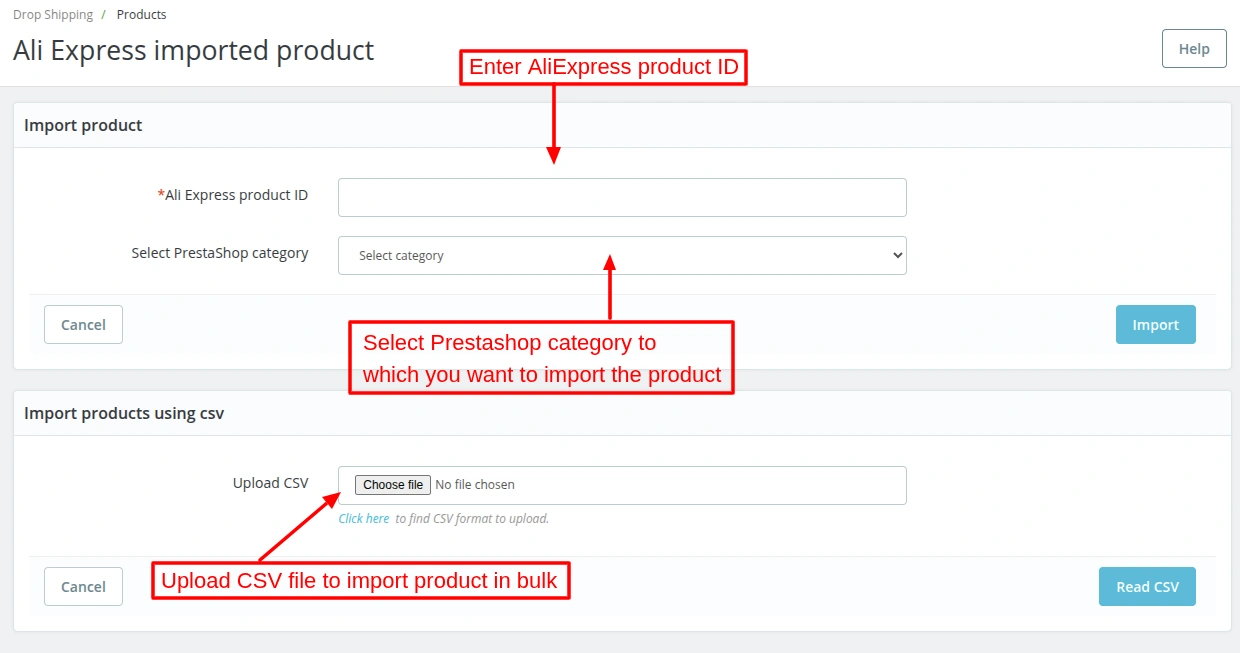This screenshot has width=1240, height=653.
Task: Click the dropdown chevron beside Select category
Action: (897, 255)
